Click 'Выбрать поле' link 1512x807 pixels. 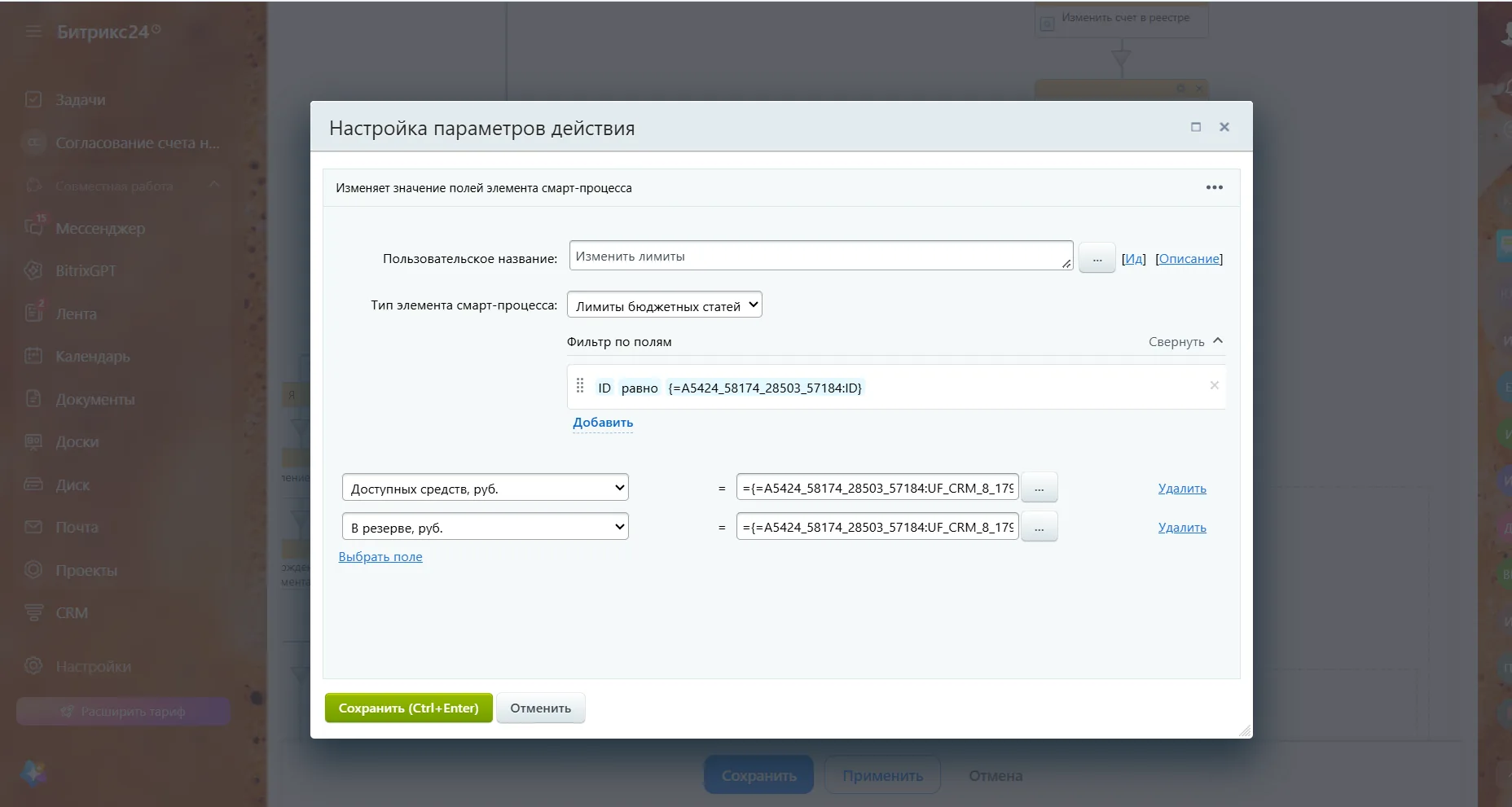coord(380,557)
